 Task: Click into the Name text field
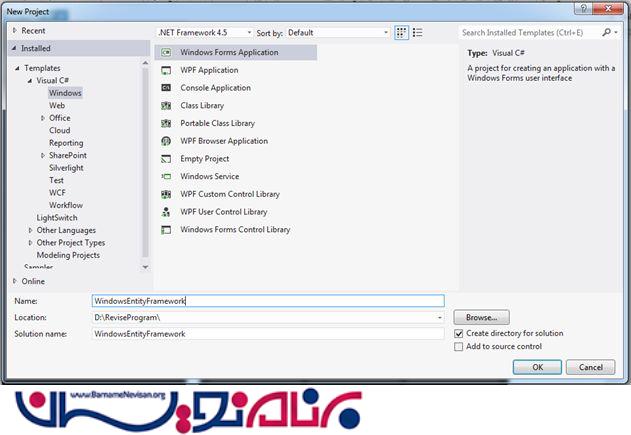268,301
